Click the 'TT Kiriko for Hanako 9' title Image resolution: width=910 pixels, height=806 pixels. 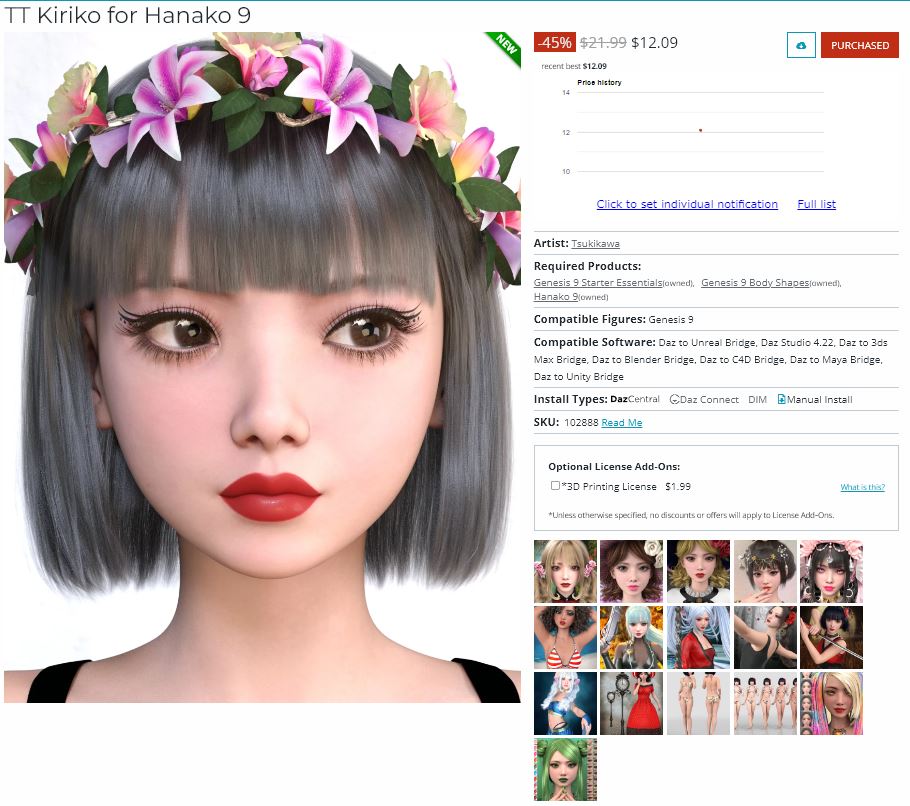coord(128,15)
